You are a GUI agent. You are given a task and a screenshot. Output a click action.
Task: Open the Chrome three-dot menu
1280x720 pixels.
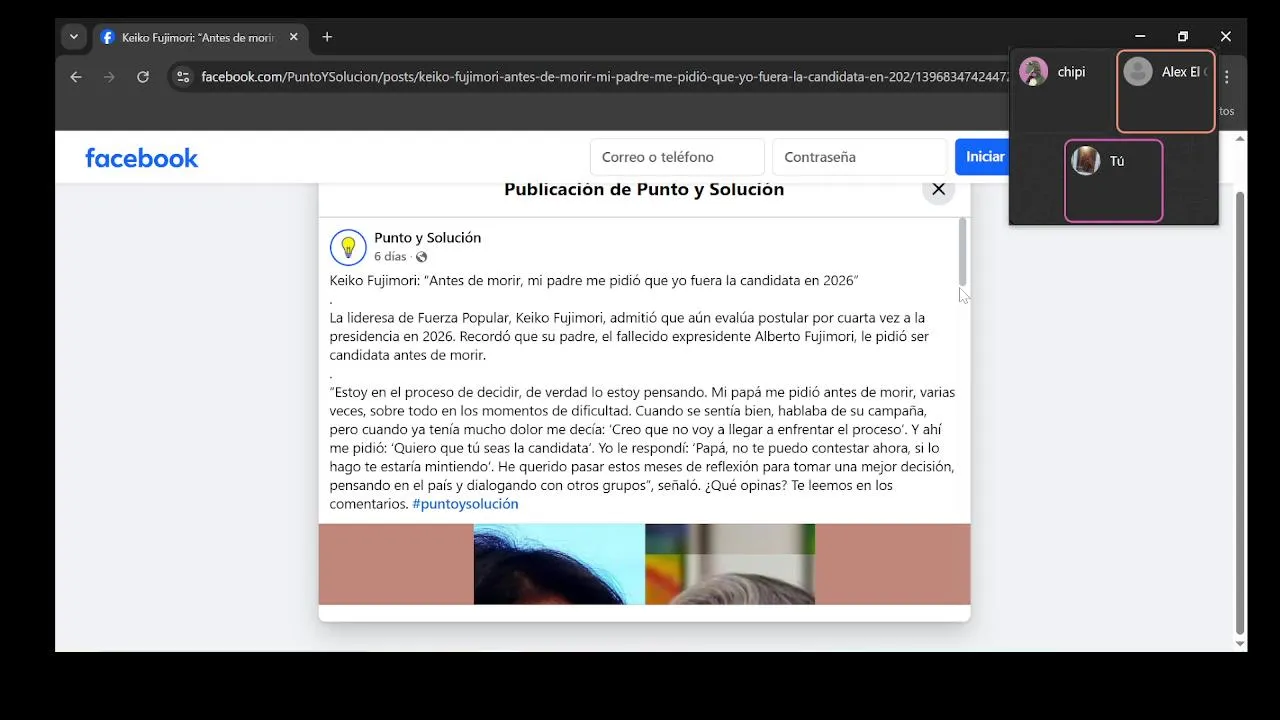pyautogui.click(x=1227, y=77)
